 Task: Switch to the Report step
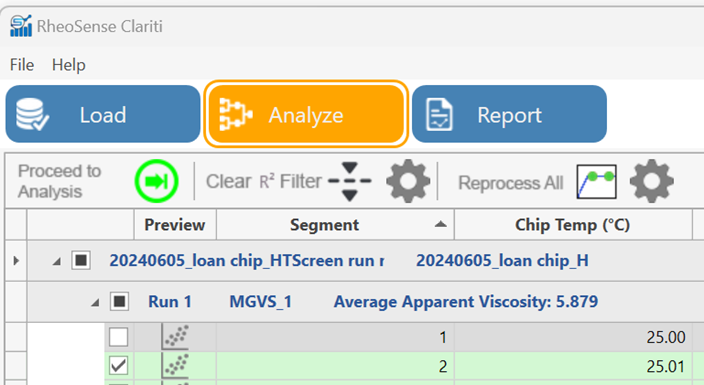click(509, 114)
